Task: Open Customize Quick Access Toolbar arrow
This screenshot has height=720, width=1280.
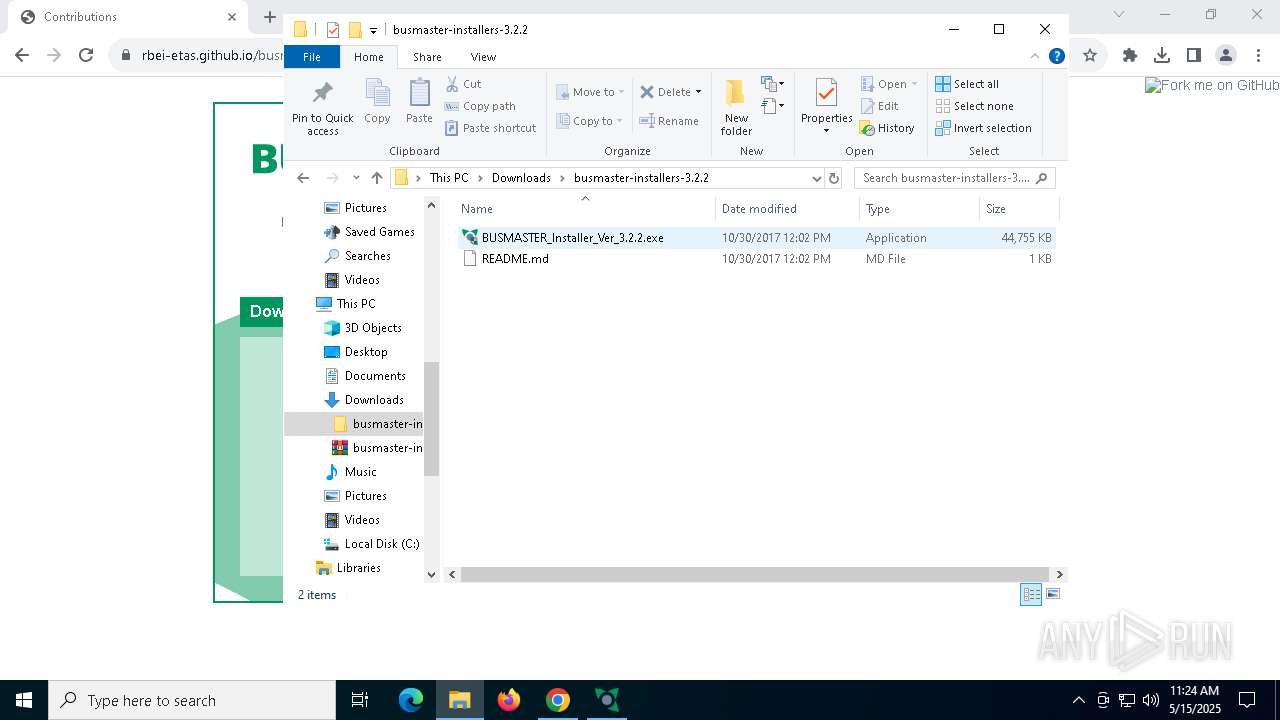Action: point(373,30)
